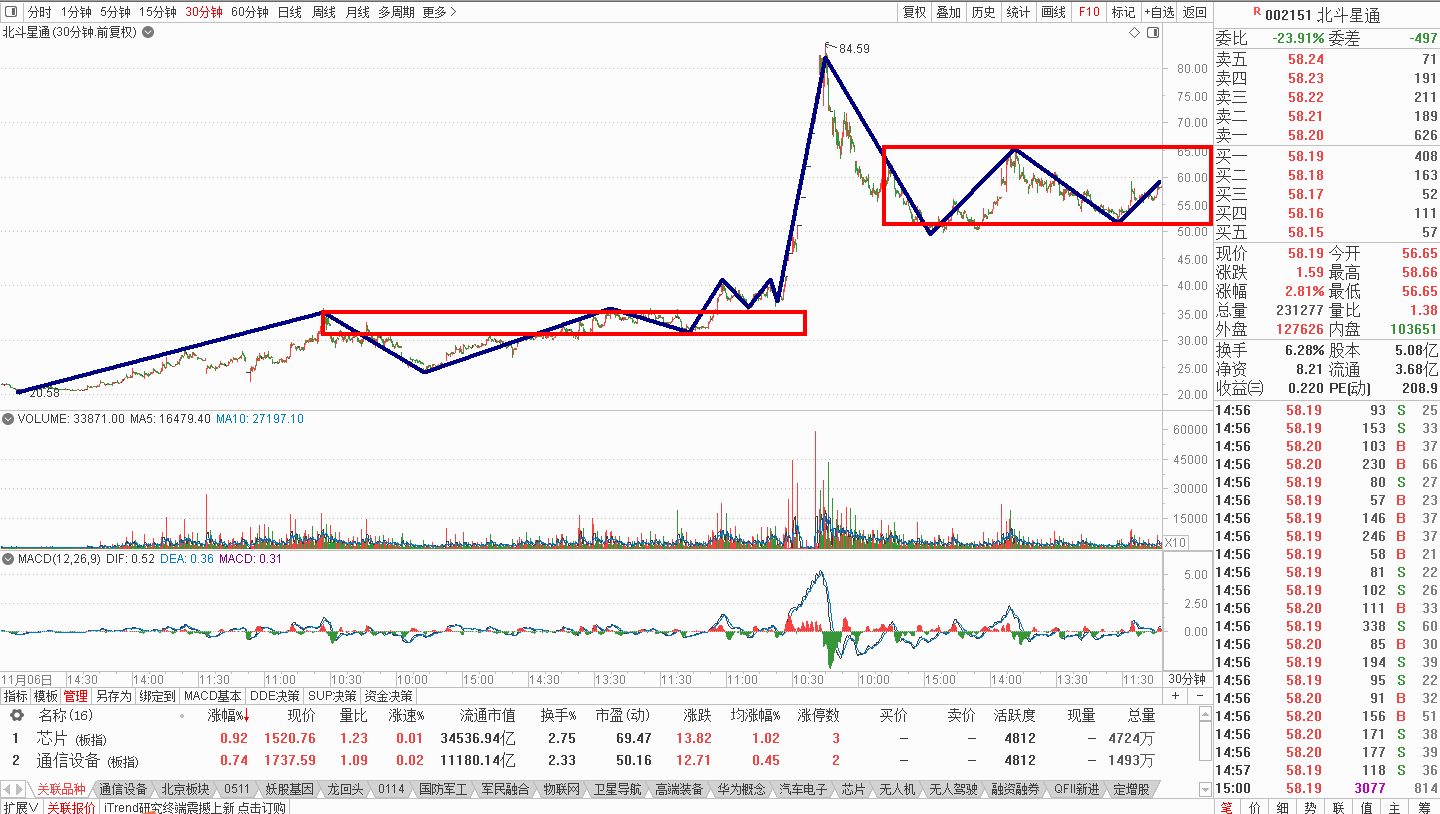Screen dimensions: 1440x814
Task: Expand the MACD indicator options arrow
Action: (x=8, y=558)
